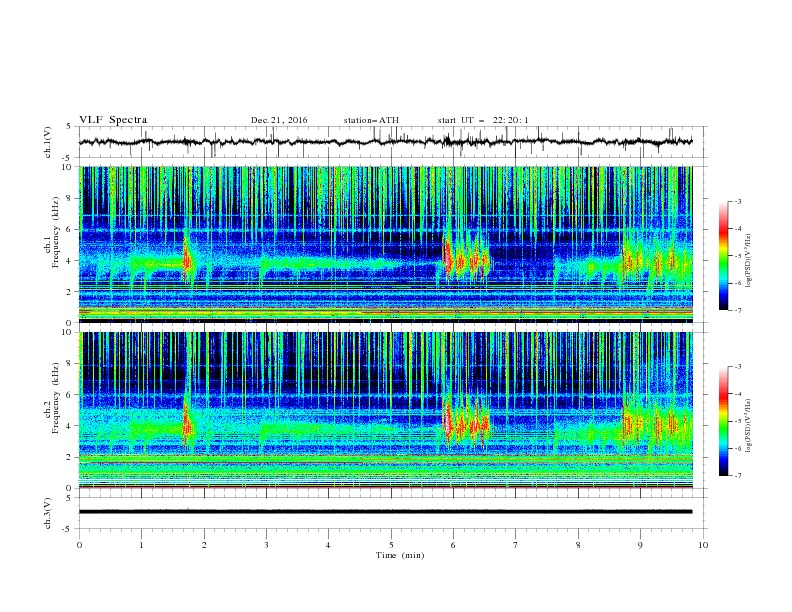Click the time axis tick label "2"
This screenshot has height=612, width=792.
[x=204, y=545]
